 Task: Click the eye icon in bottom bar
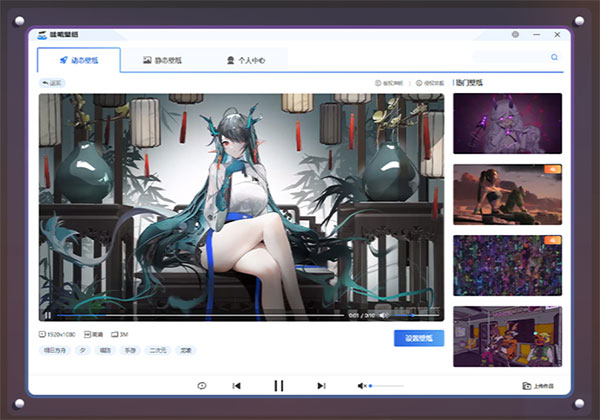[x=202, y=386]
